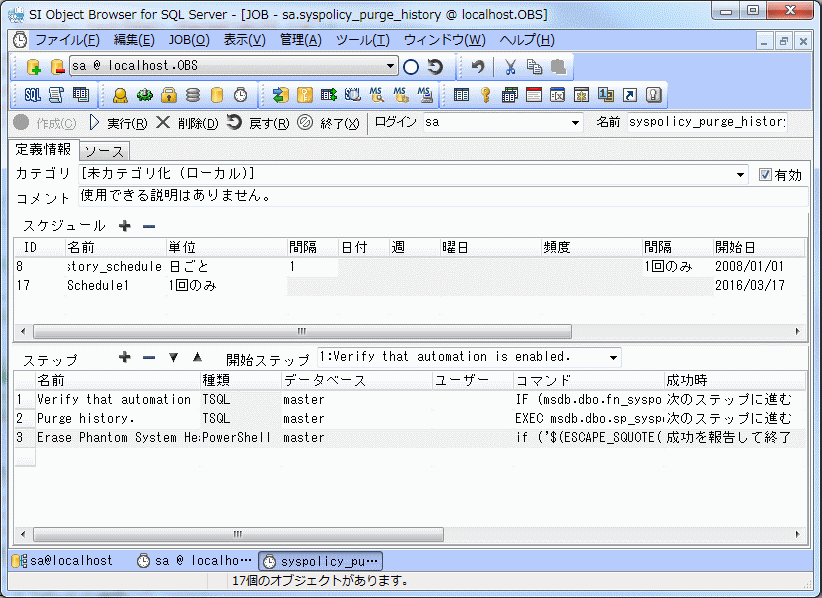Switch to the ソース tab
Viewport: 822px width, 598px height.
104,151
